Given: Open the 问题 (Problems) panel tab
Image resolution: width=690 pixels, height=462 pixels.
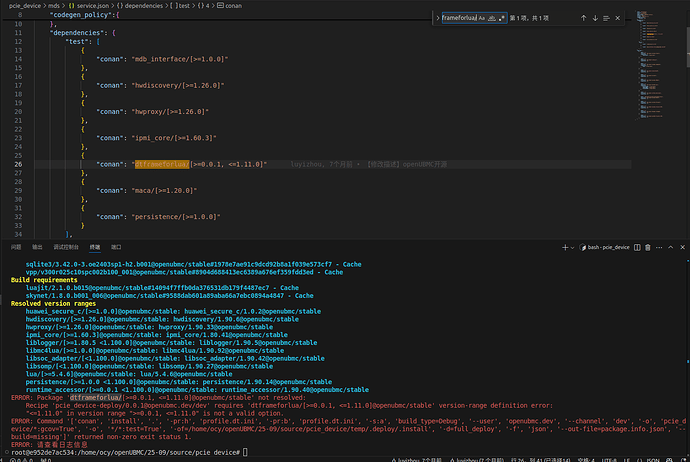Looking at the screenshot, I should pyautogui.click(x=16, y=245).
